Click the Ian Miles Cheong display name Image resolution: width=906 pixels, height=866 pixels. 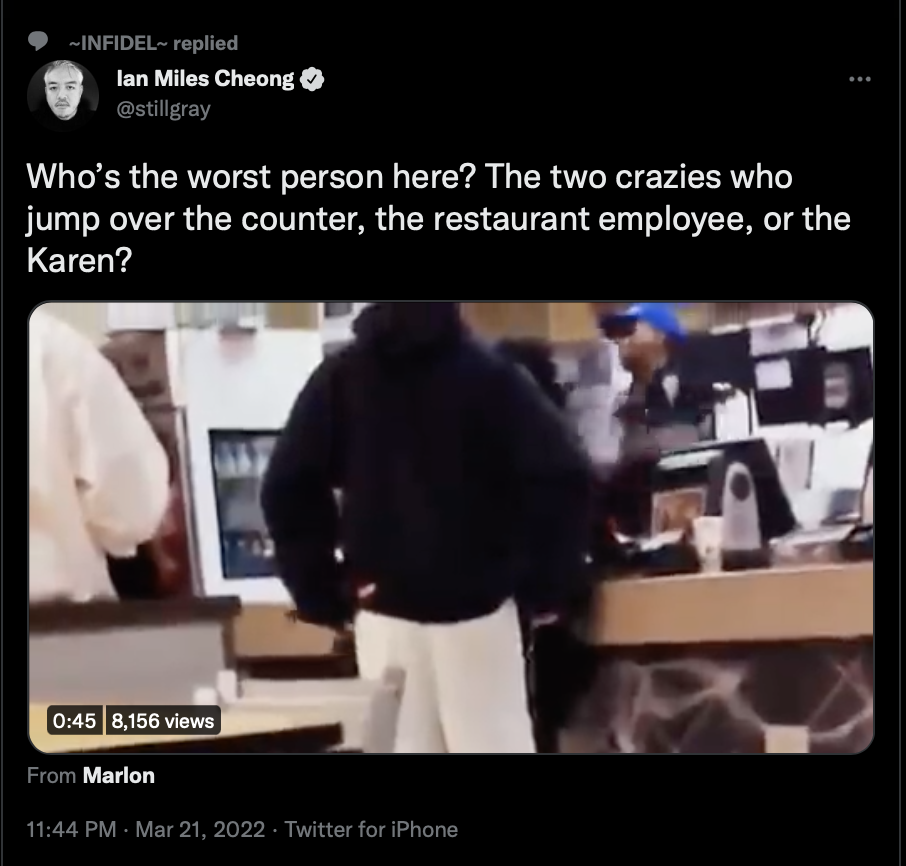coord(205,79)
